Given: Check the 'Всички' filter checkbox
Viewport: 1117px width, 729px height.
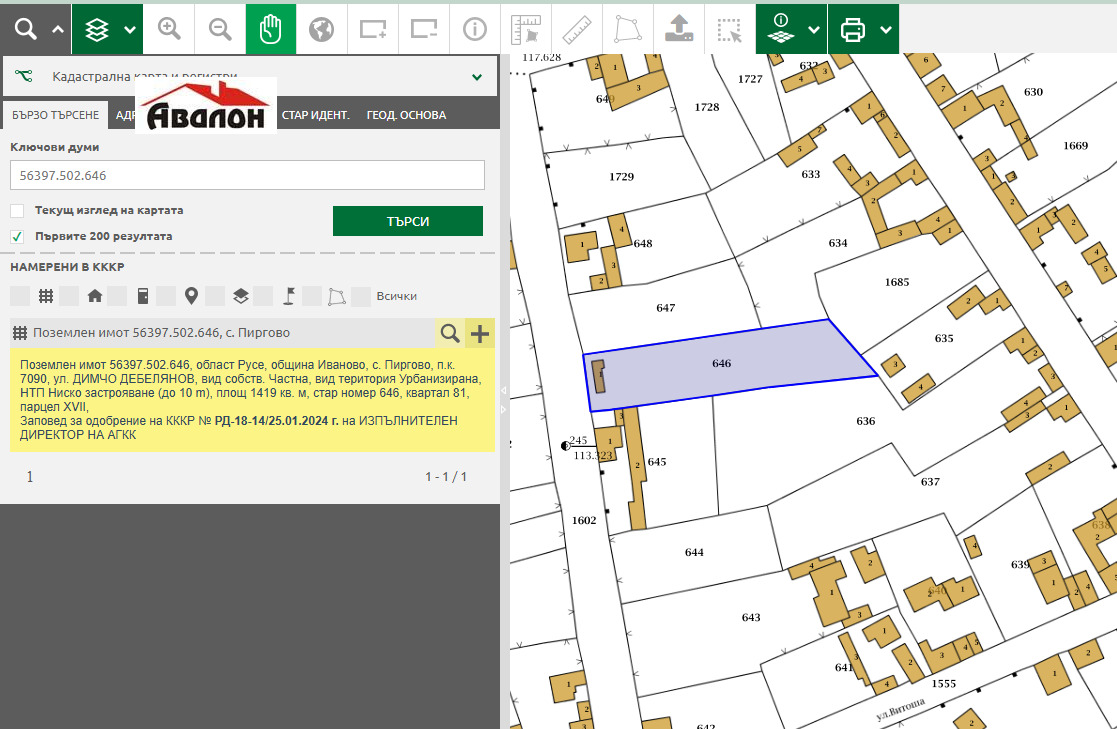Looking at the screenshot, I should click(361, 296).
